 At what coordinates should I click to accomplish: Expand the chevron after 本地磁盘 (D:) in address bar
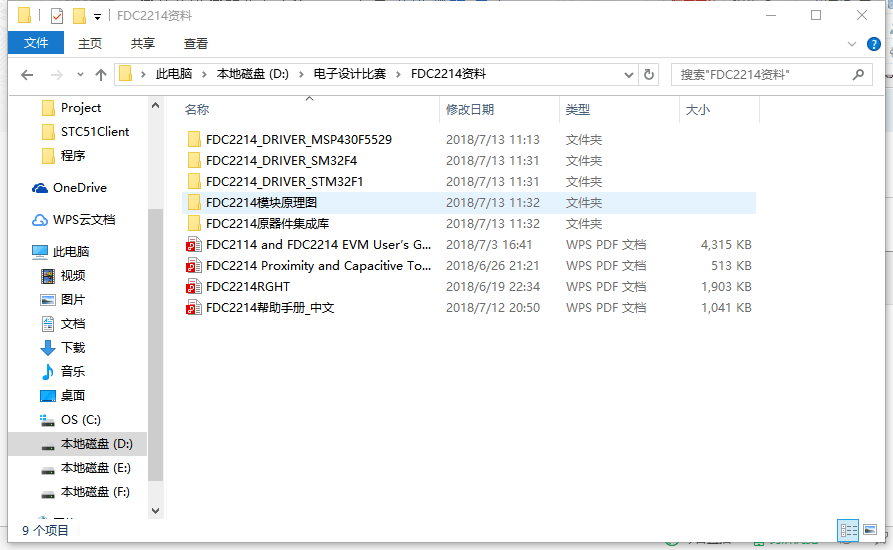(301, 75)
